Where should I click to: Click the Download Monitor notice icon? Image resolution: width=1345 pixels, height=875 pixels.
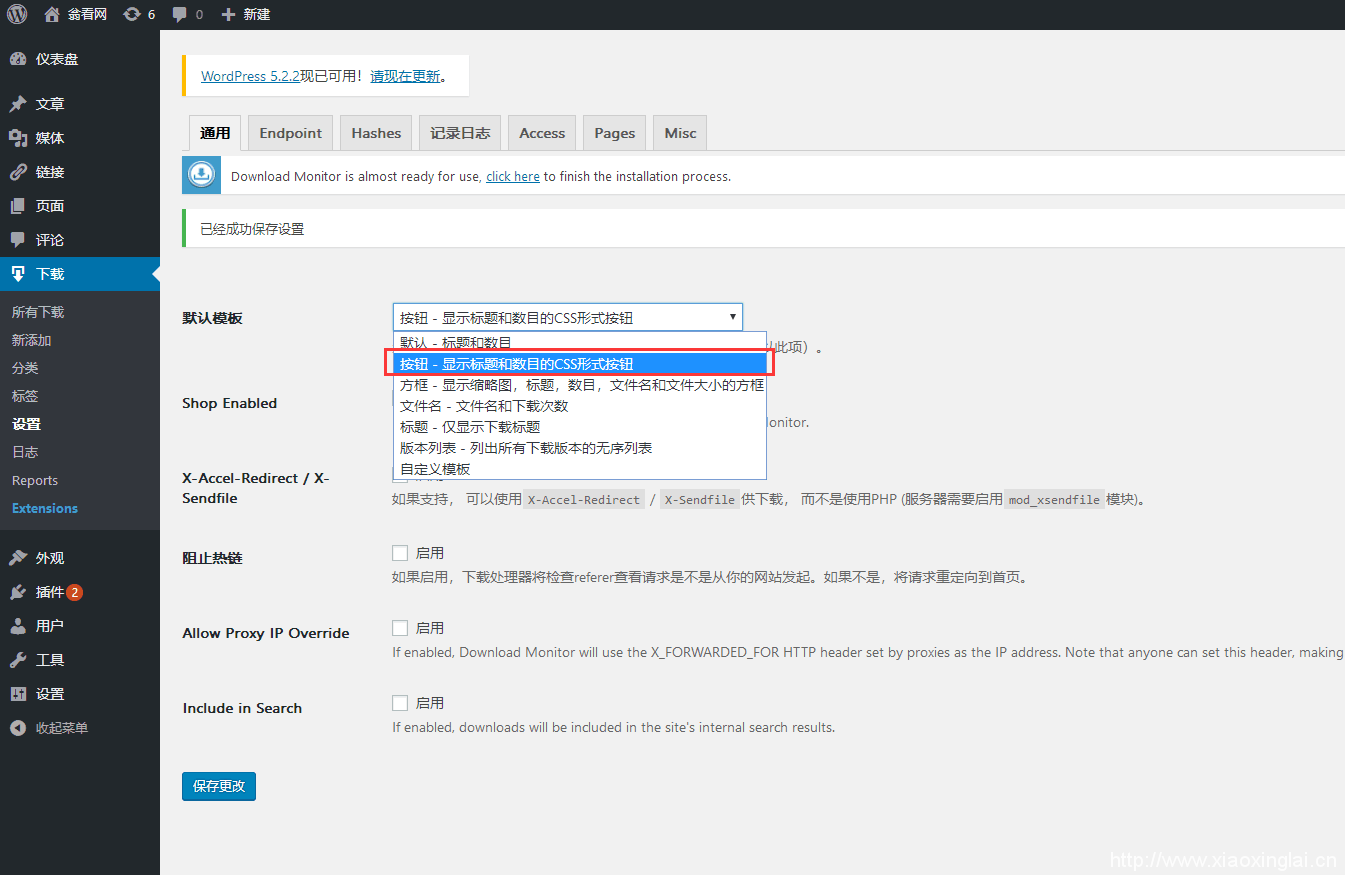(x=201, y=175)
